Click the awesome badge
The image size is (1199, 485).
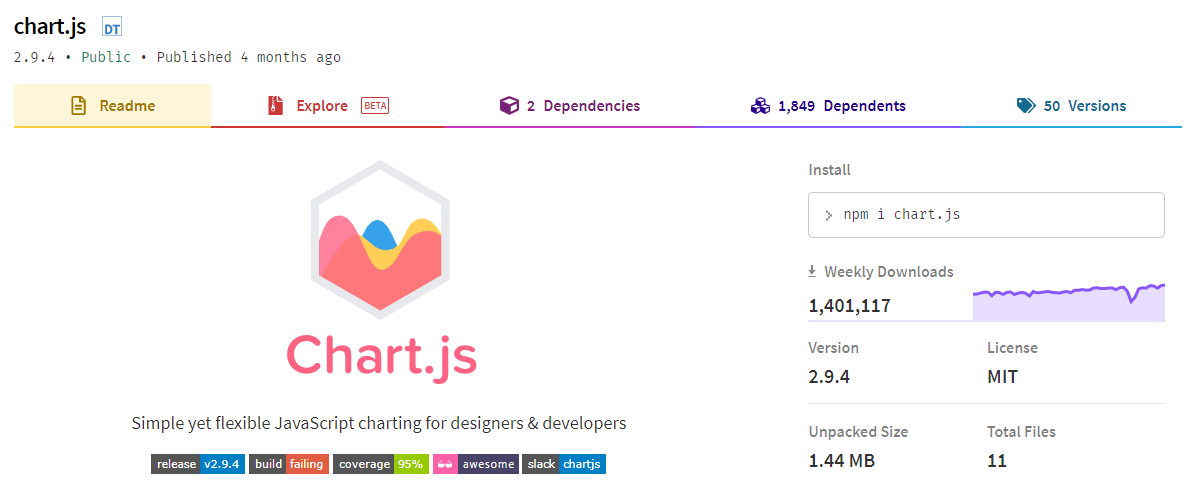(475, 464)
